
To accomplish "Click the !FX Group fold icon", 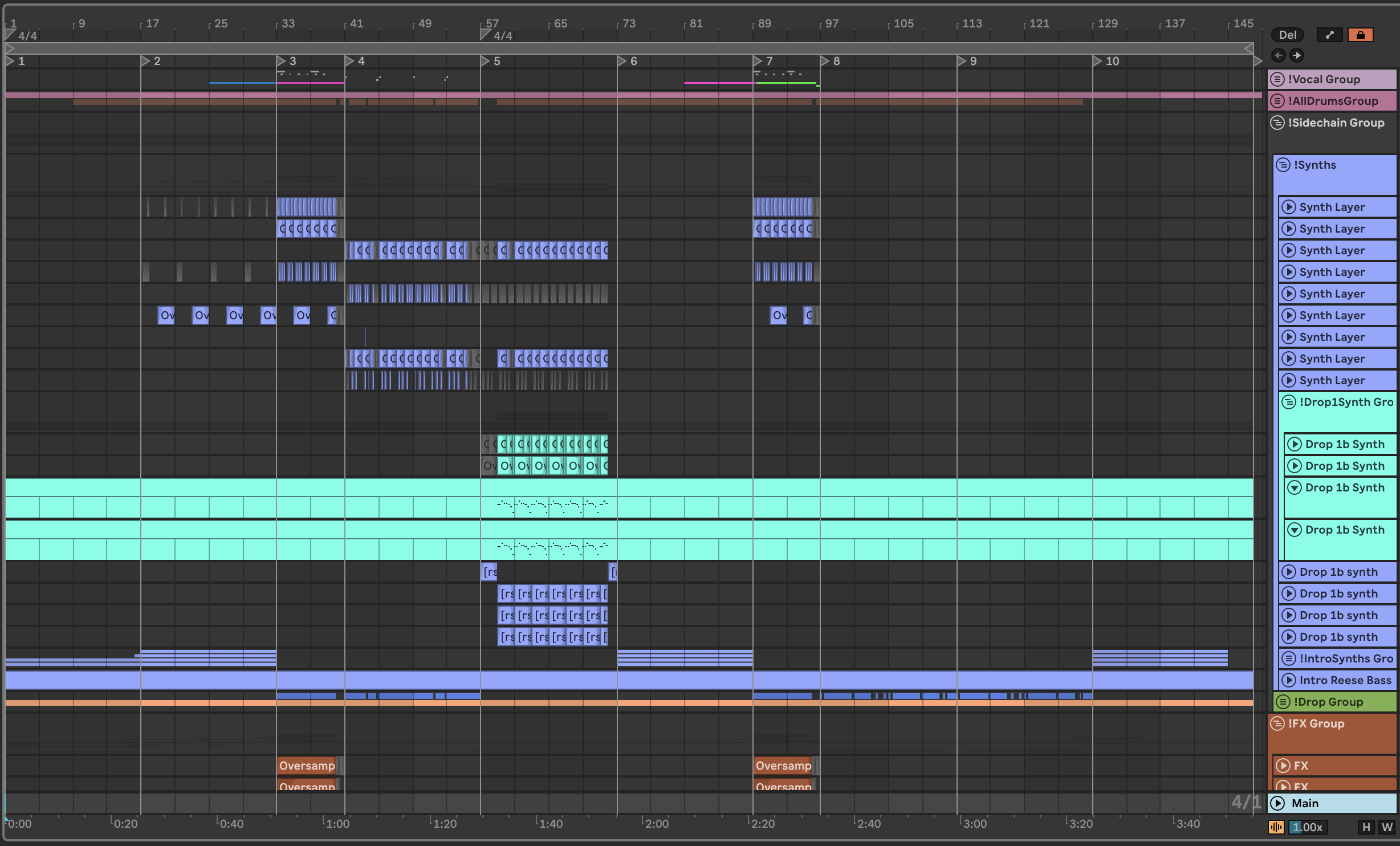I will click(x=1277, y=723).
